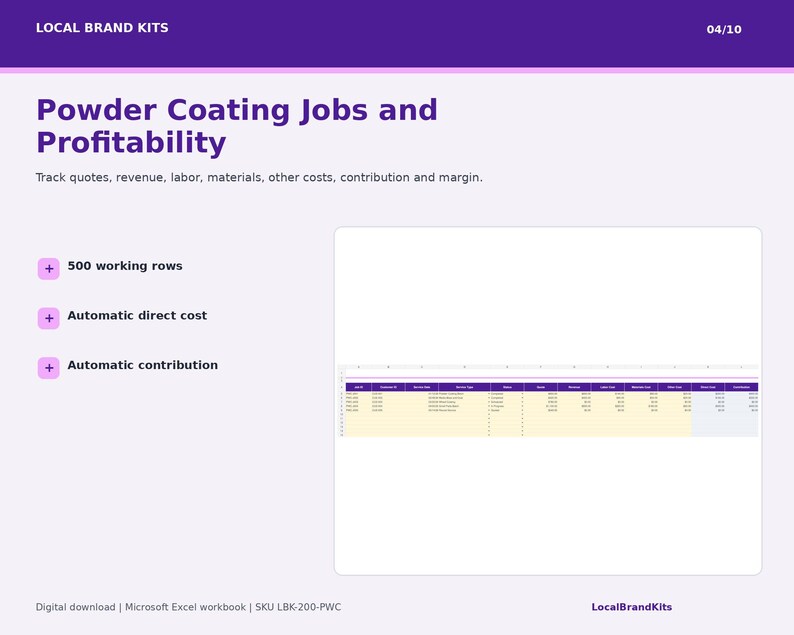The image size is (794, 635).
Task: Click the Service Type column header
Action: click(x=464, y=387)
